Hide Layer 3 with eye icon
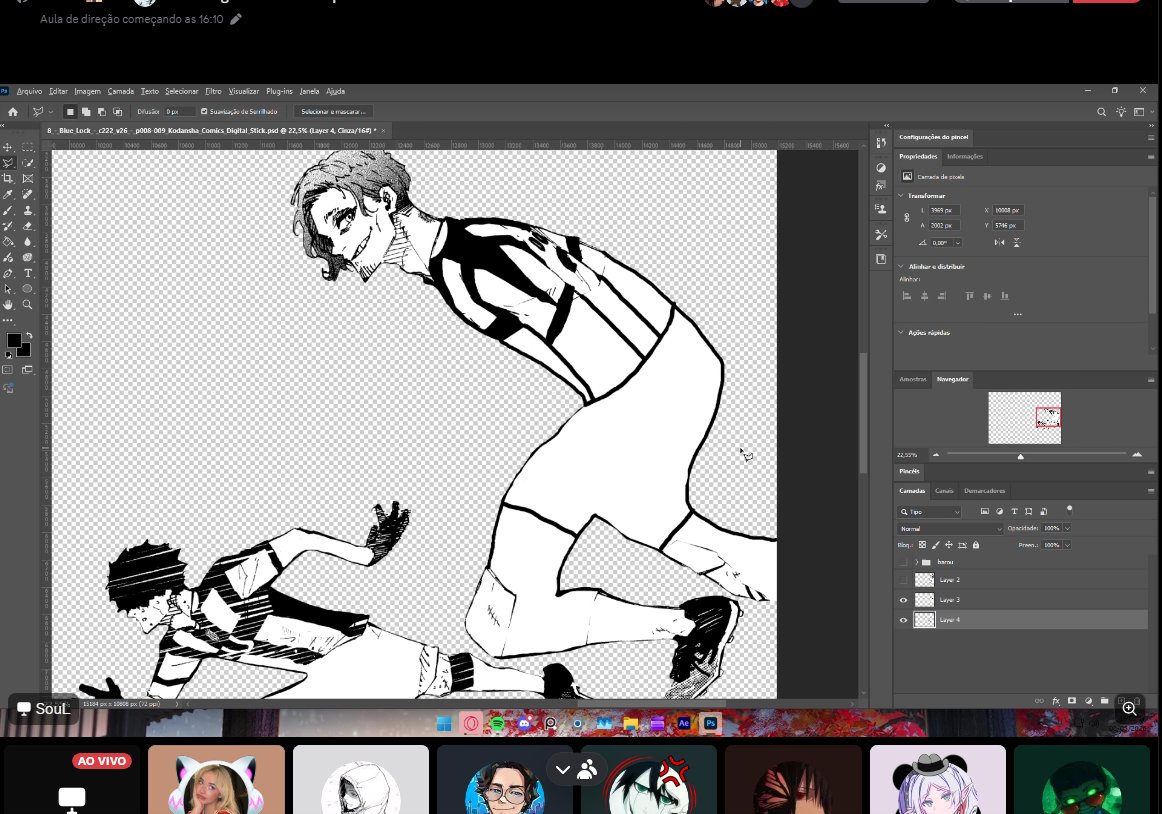Image resolution: width=1162 pixels, height=814 pixels. (903, 600)
